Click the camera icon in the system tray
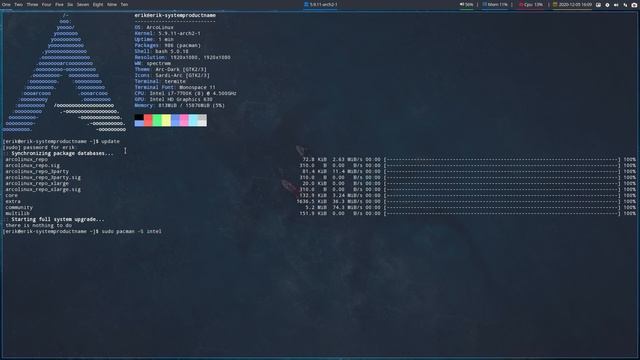 click(x=634, y=5)
